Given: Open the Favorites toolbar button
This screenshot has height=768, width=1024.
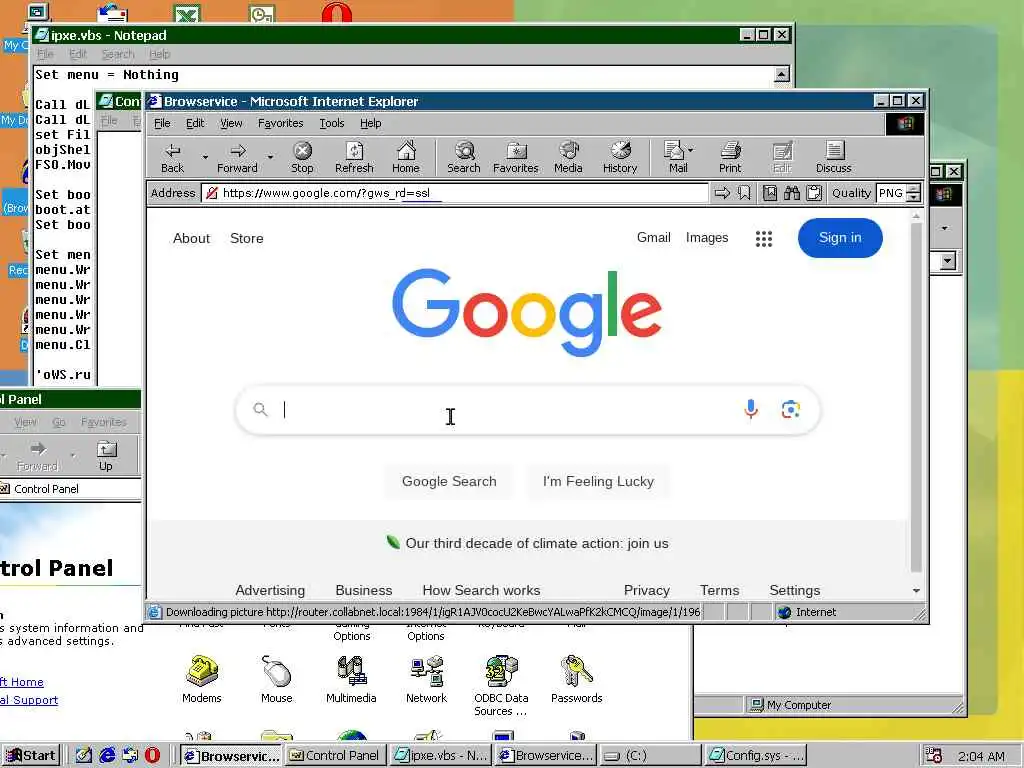Looking at the screenshot, I should point(515,157).
